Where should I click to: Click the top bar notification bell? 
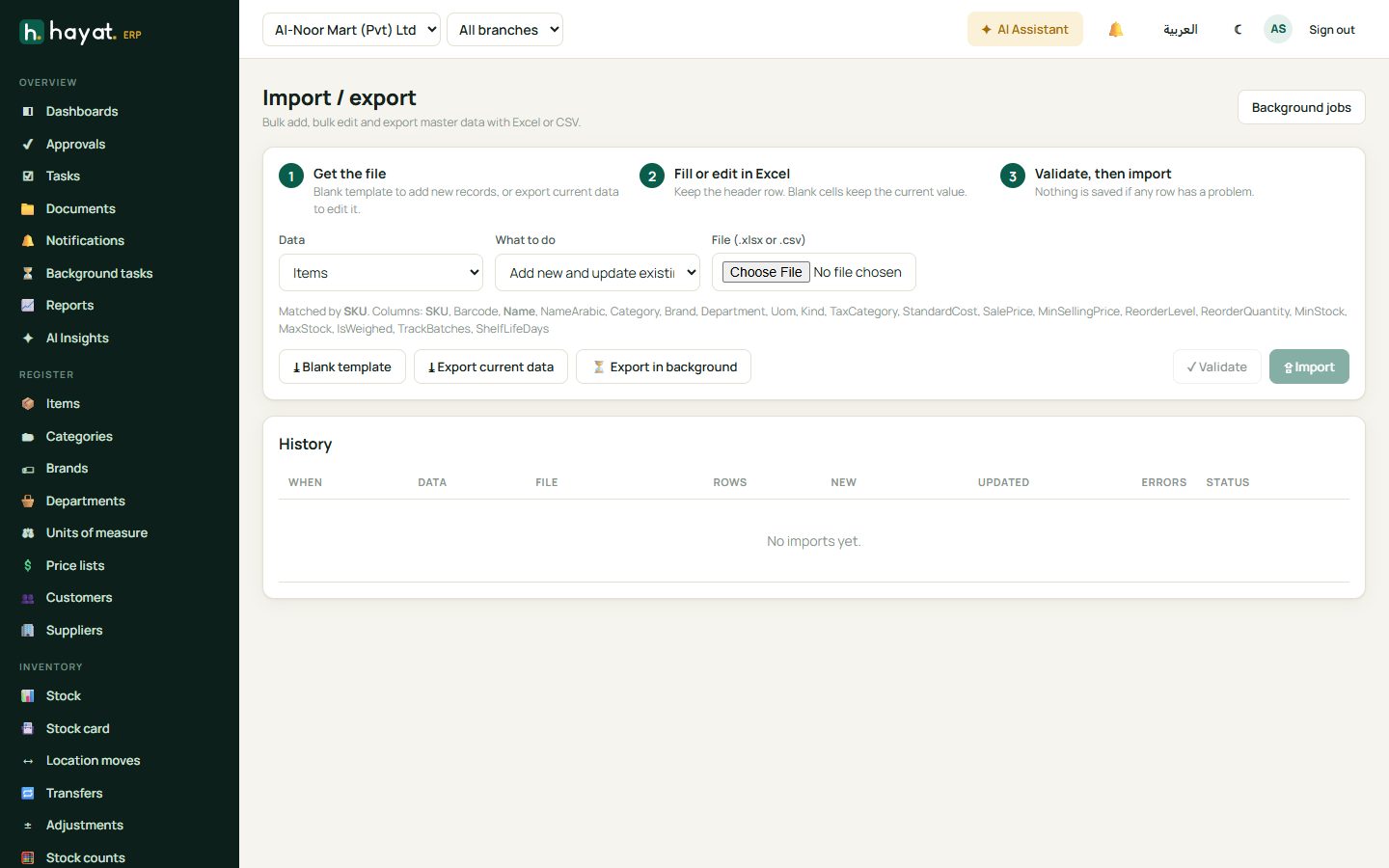coord(1116,30)
